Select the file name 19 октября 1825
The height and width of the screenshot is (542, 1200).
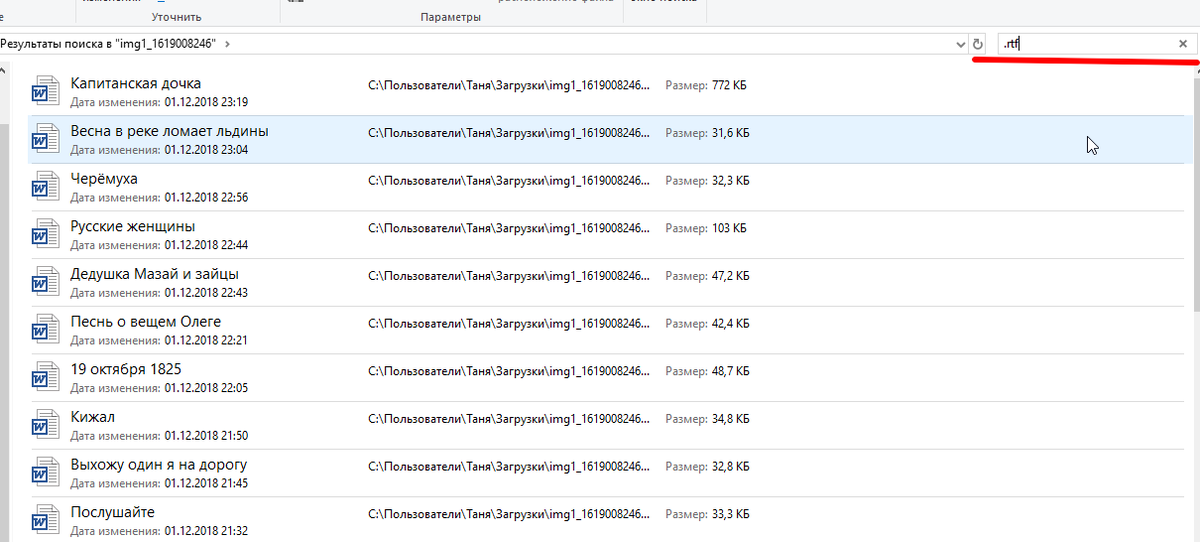tap(126, 369)
